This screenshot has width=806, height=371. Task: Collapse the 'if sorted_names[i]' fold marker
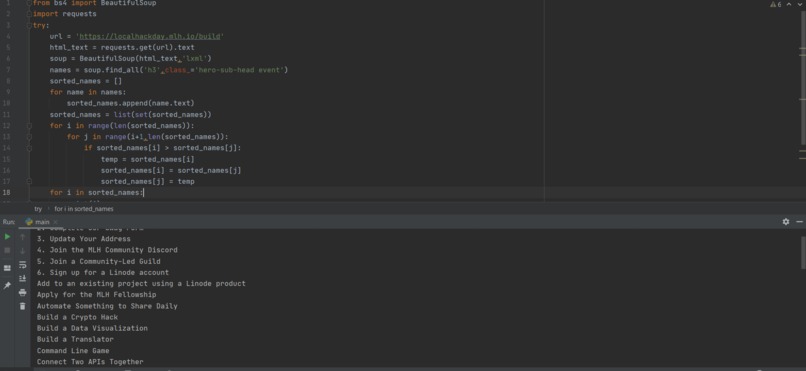click(x=30, y=148)
